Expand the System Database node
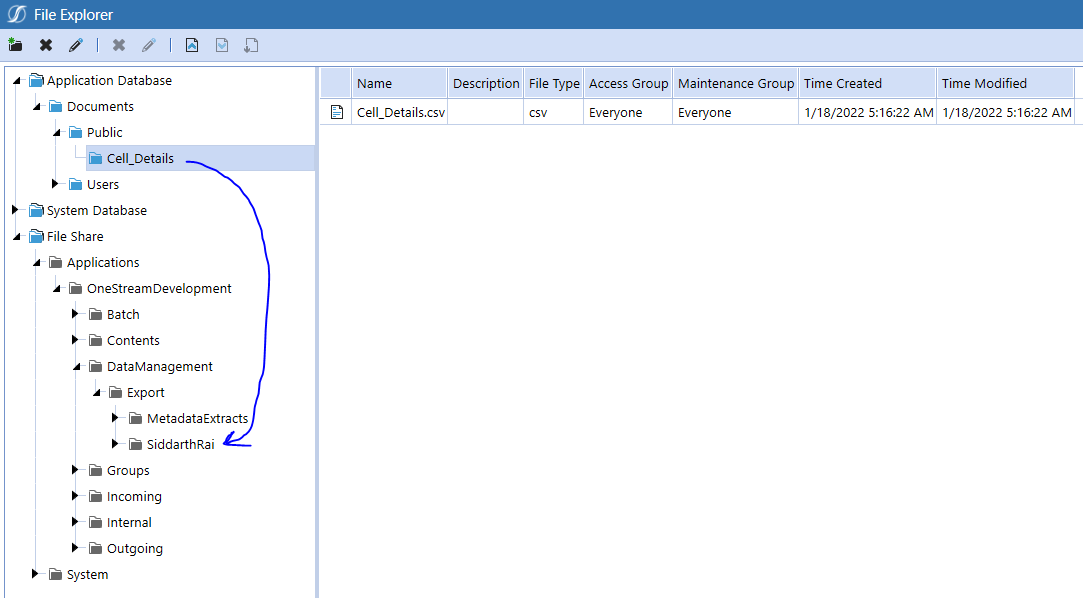The height and width of the screenshot is (598, 1083). click(x=14, y=210)
